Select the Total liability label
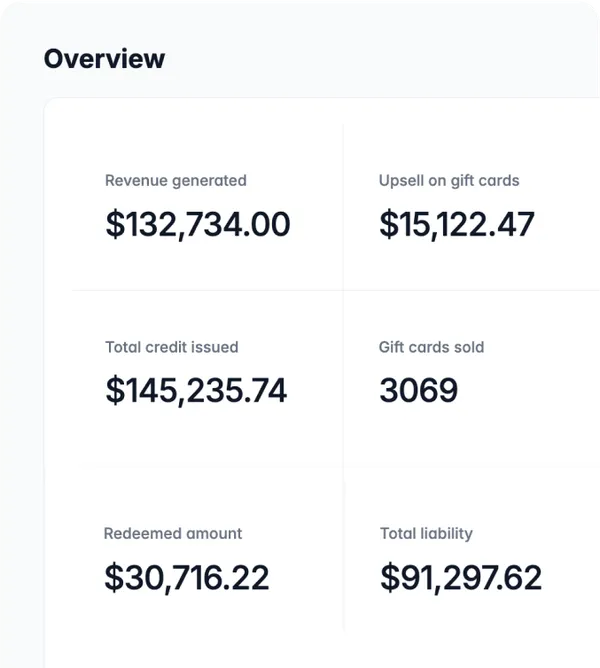The height and width of the screenshot is (668, 600). [x=426, y=533]
